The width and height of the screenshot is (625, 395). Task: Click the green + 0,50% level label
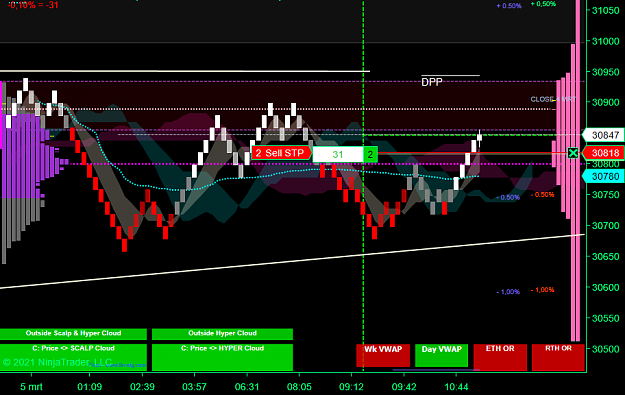pos(543,4)
